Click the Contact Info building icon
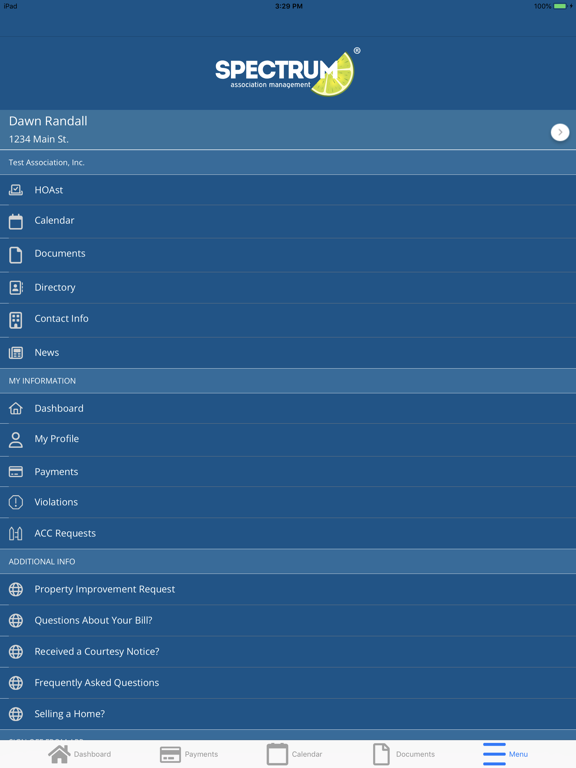This screenshot has width=576, height=768. 16,320
